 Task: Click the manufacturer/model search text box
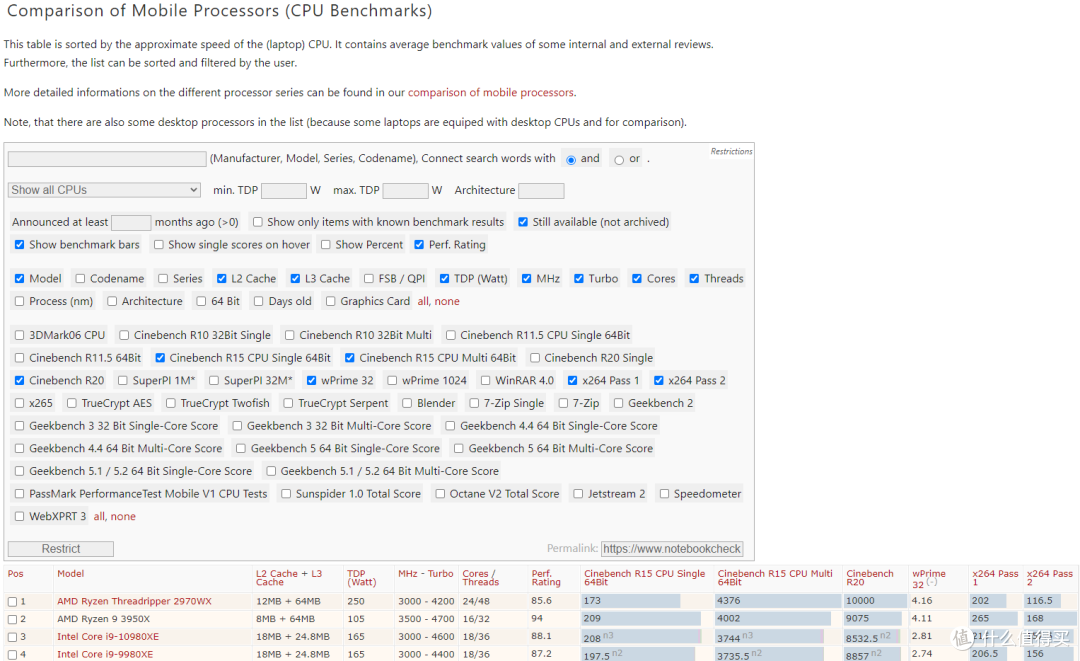[x=107, y=159]
